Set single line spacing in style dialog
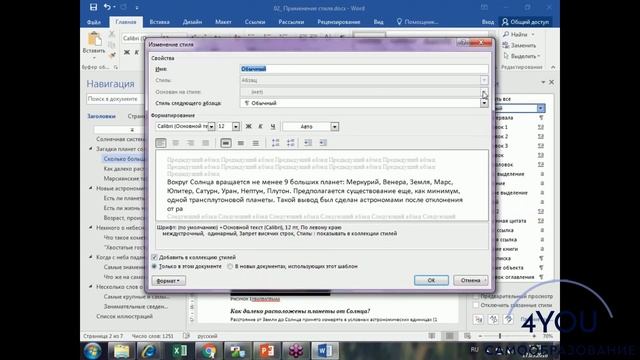This screenshot has width=640, height=360. point(226,143)
